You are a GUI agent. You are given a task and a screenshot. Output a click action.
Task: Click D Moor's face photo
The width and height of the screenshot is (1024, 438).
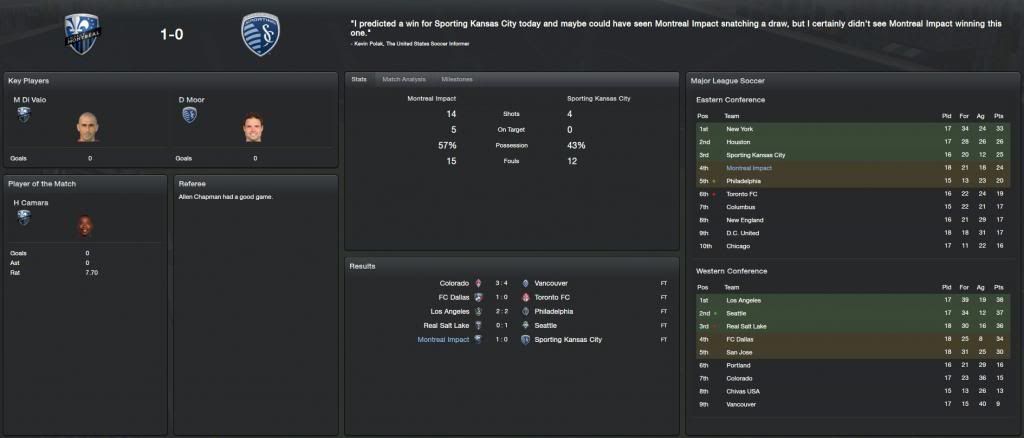[253, 128]
